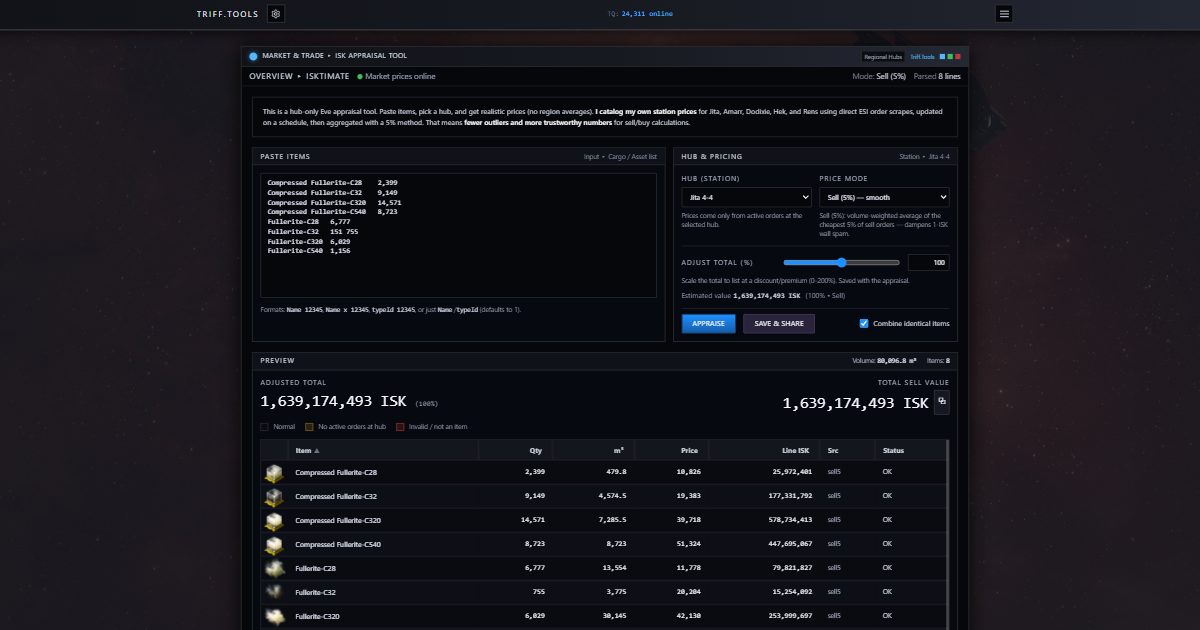This screenshot has height=630, width=1200.
Task: Click into the Paste Items text area
Action: pos(458,235)
